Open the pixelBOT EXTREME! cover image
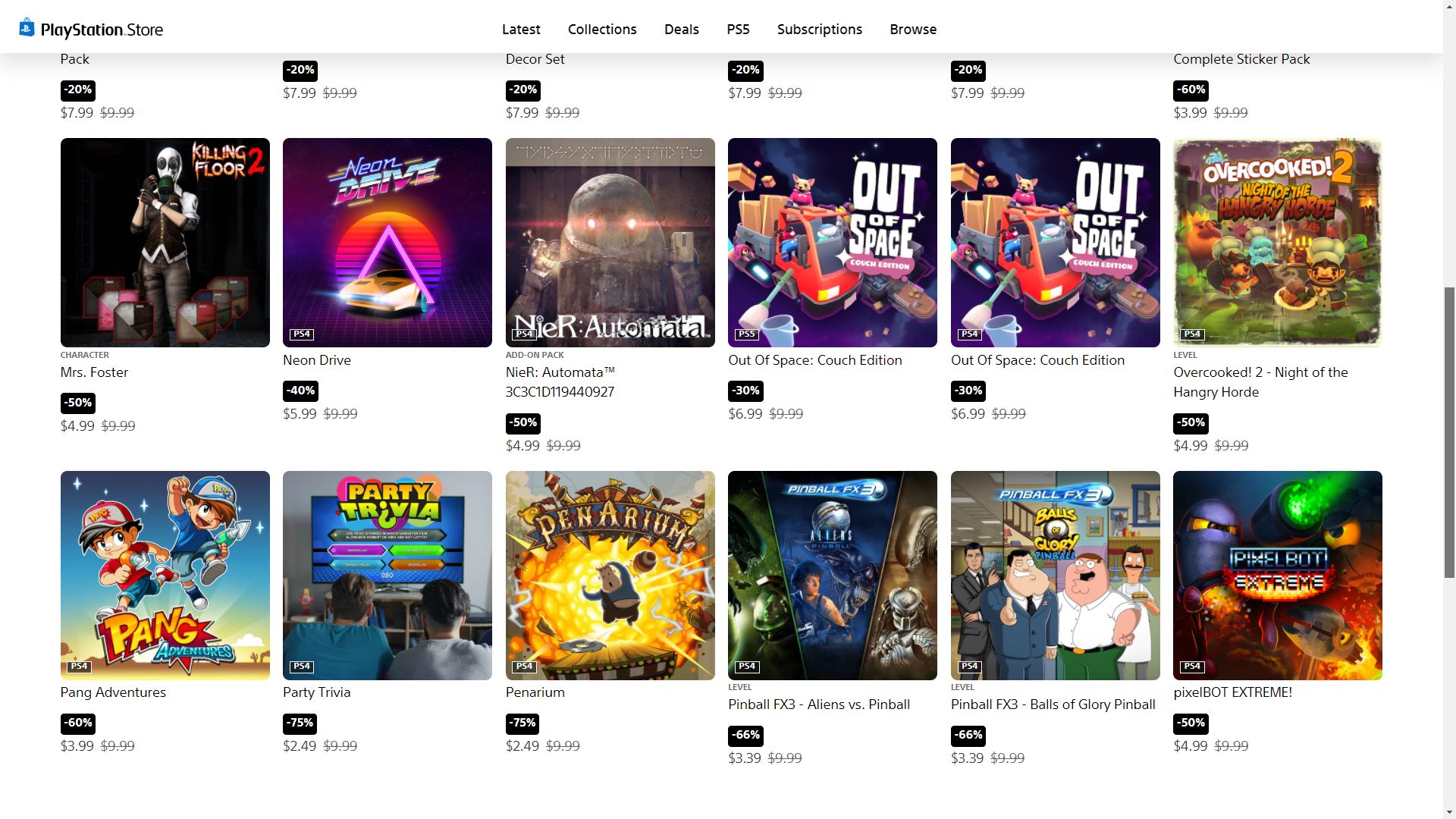 [1278, 576]
